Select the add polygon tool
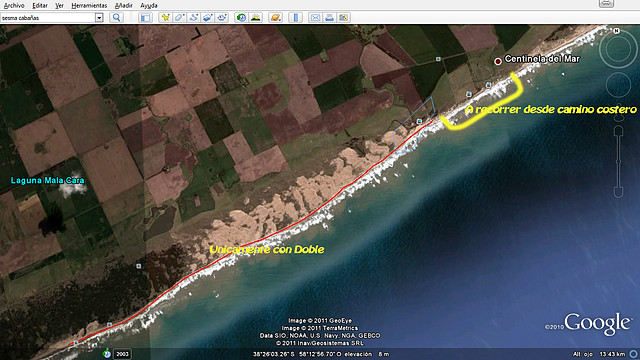This screenshot has height=360, width=640. 179,18
